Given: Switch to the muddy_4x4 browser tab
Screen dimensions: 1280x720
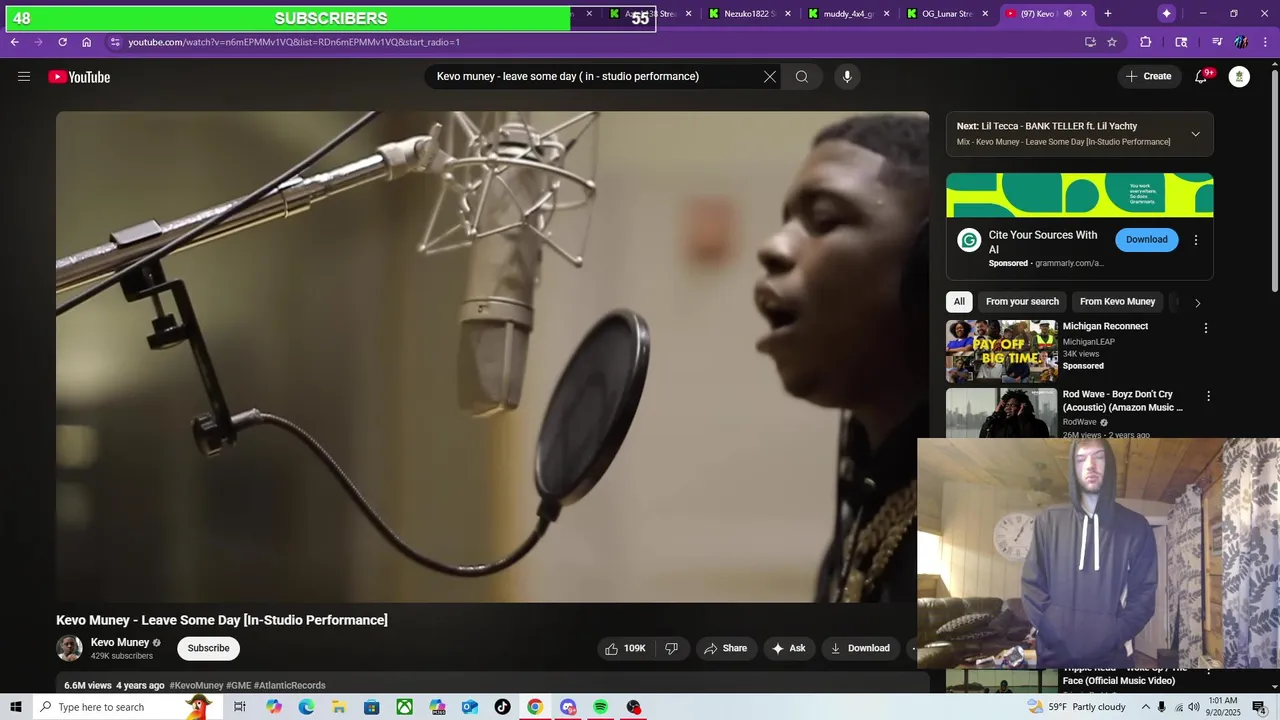Looking at the screenshot, I should click(838, 14).
